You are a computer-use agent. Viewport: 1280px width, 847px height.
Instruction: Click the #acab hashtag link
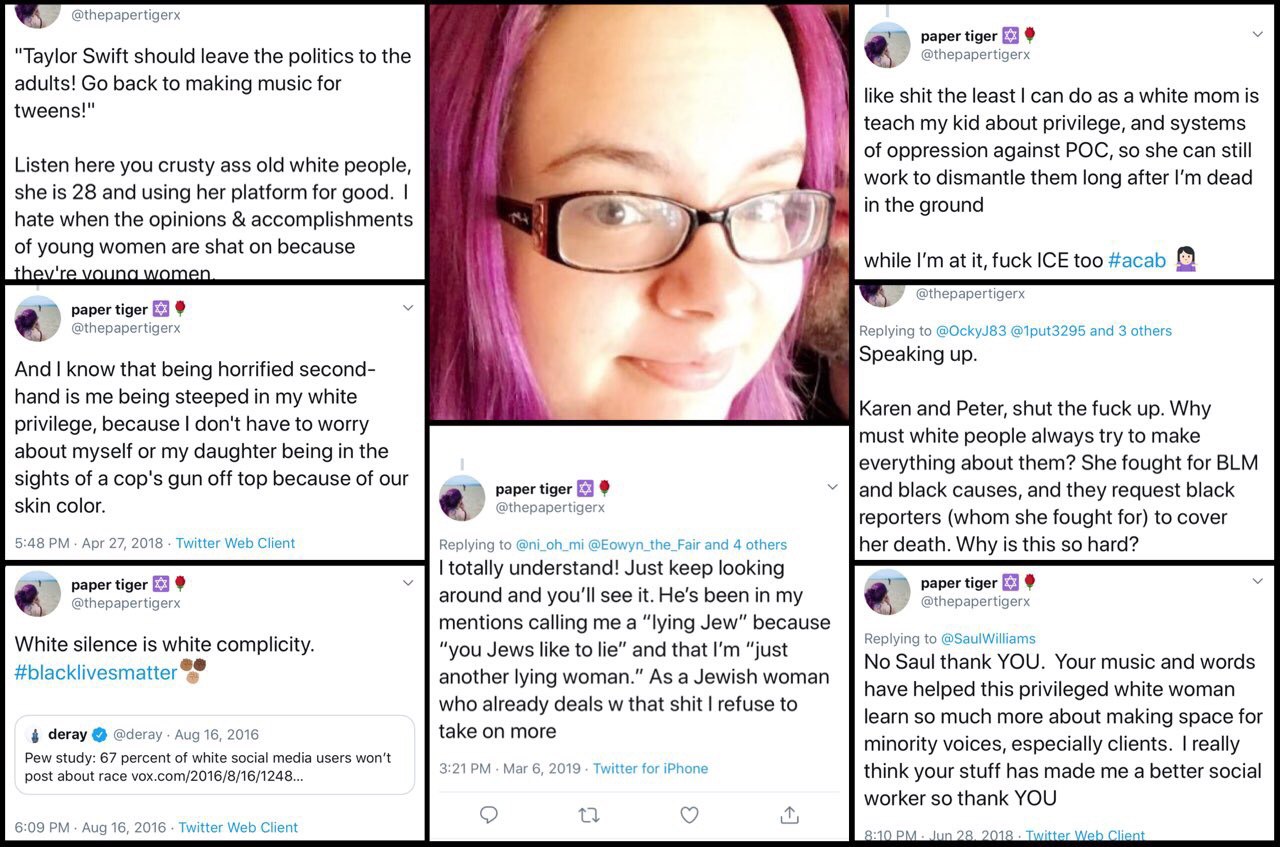coord(1137,260)
